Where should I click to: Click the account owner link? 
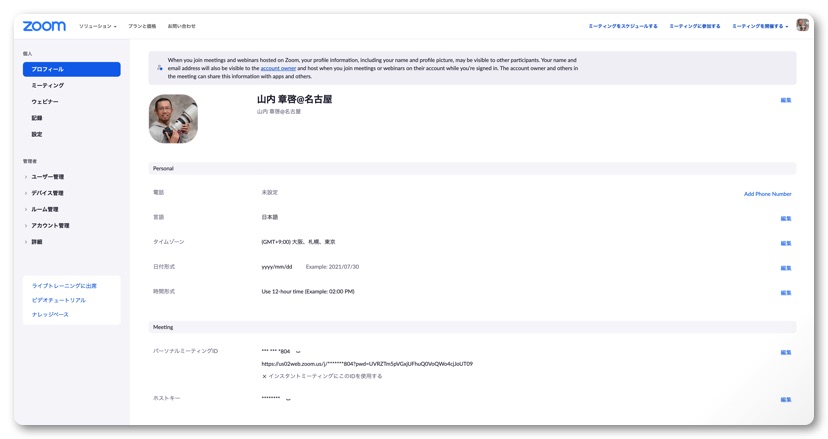[x=278, y=68]
